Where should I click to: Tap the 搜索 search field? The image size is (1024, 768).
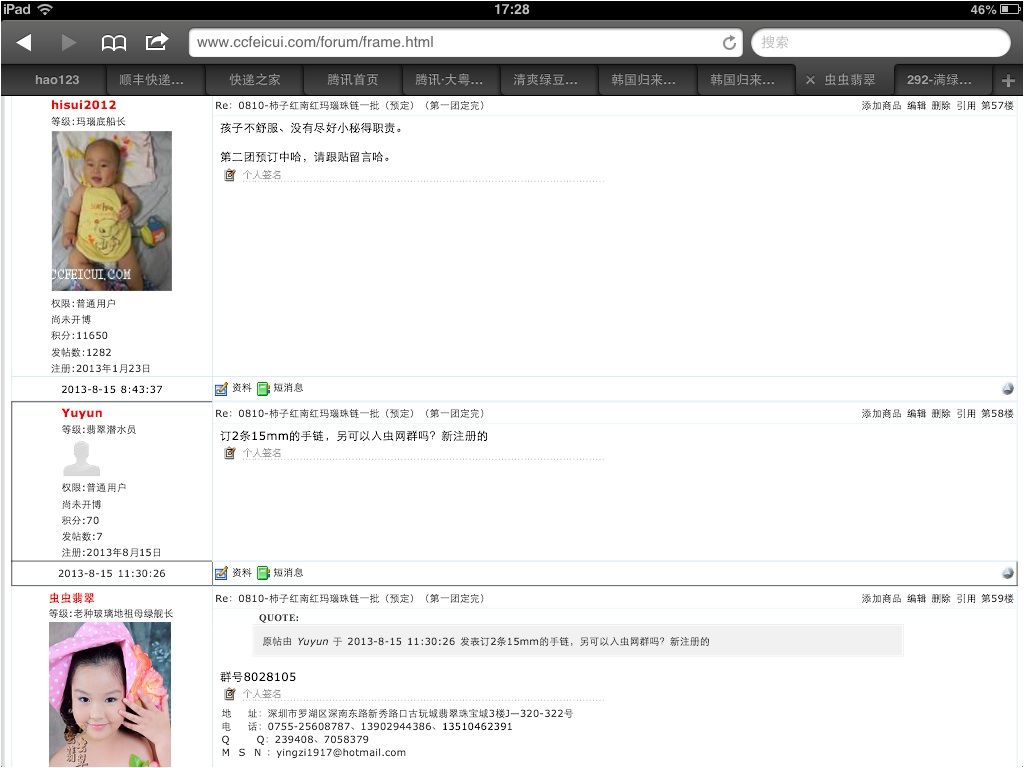point(880,42)
